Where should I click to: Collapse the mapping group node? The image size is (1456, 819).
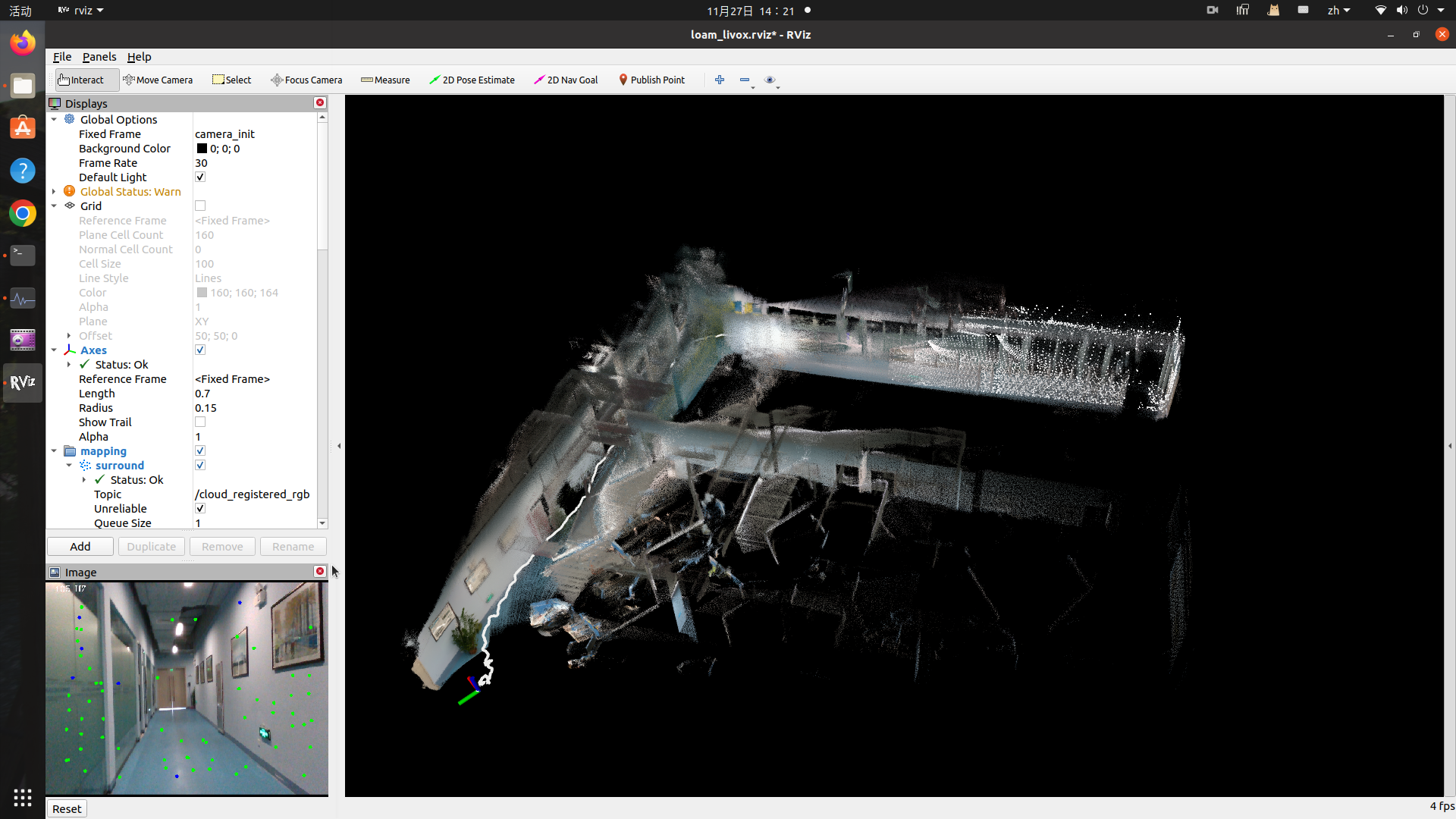[54, 450]
